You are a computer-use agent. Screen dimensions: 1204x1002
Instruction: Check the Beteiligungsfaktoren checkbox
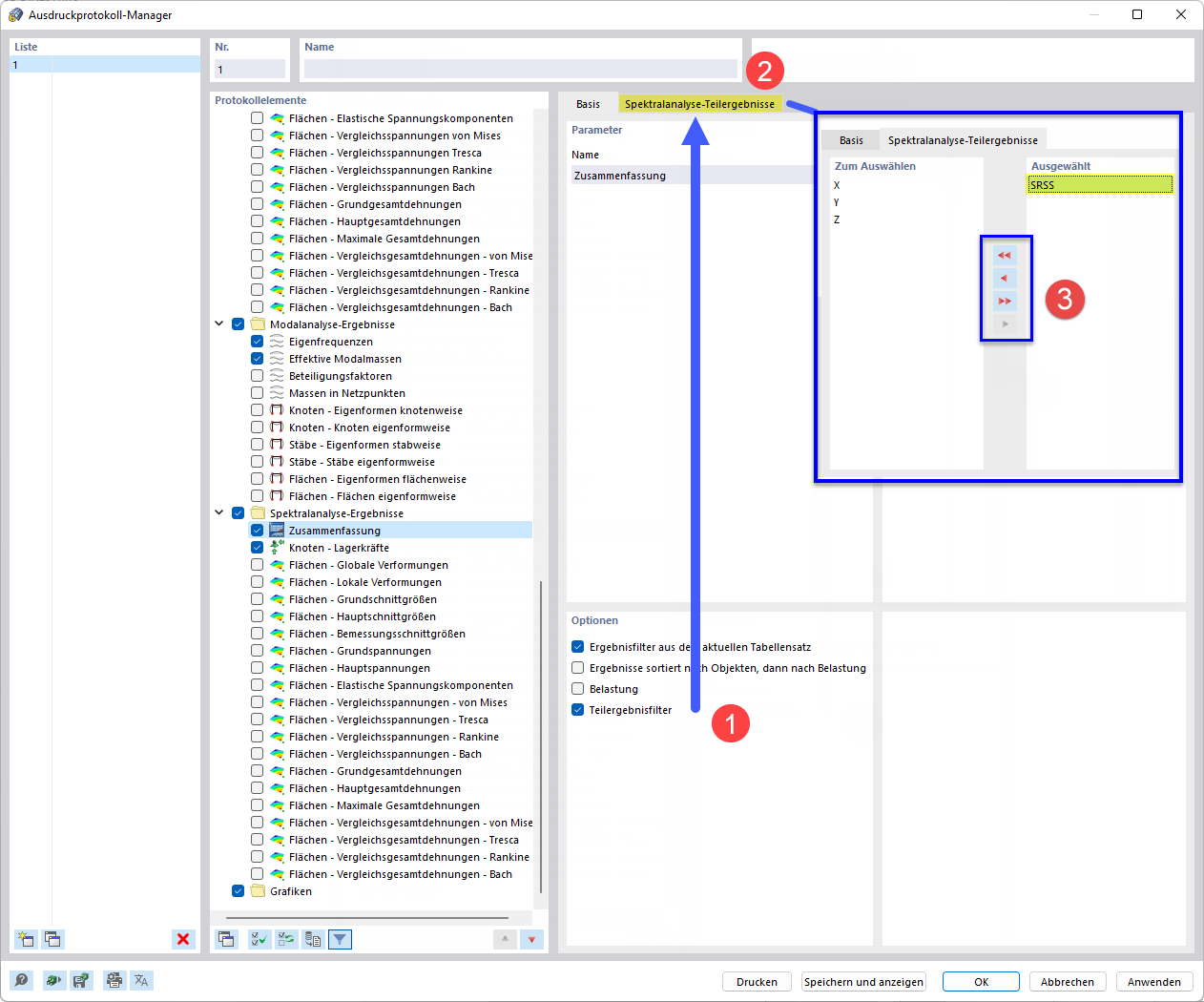(x=257, y=376)
